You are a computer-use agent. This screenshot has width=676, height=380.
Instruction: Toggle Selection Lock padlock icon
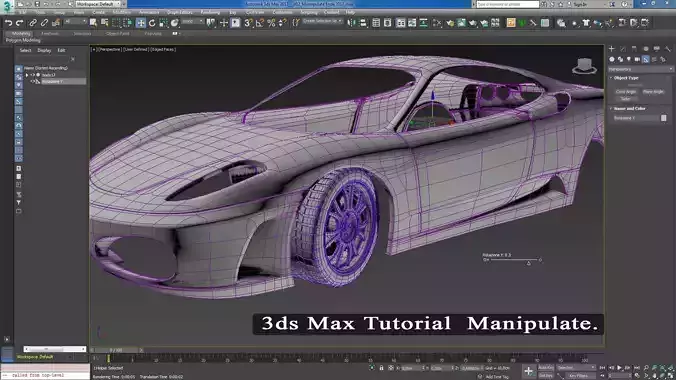coord(382,368)
